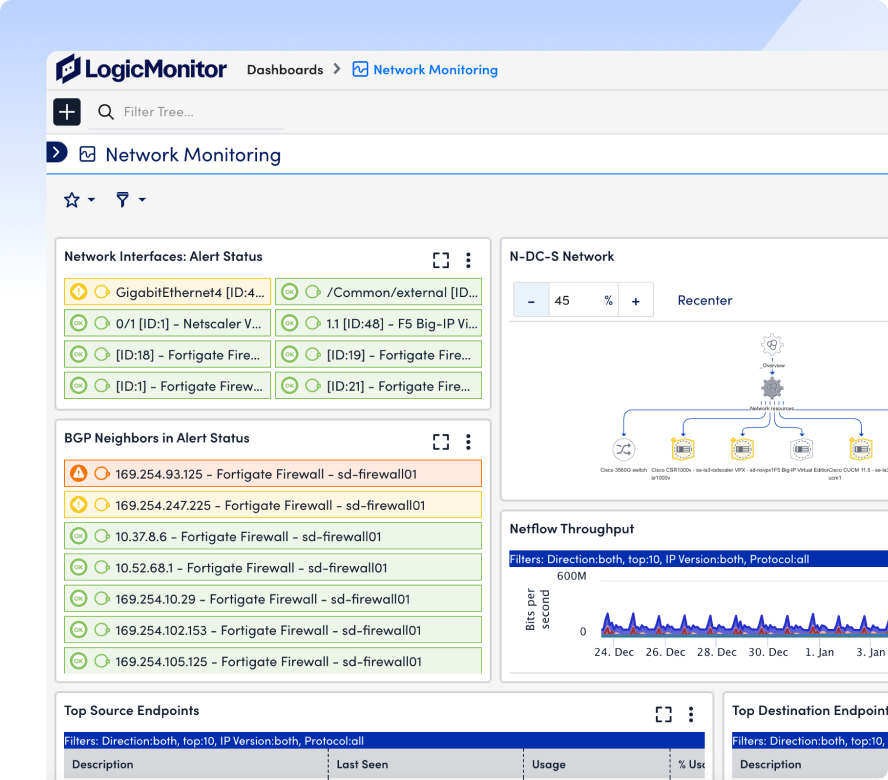Increase topology map zoom with plus button

tap(635, 300)
